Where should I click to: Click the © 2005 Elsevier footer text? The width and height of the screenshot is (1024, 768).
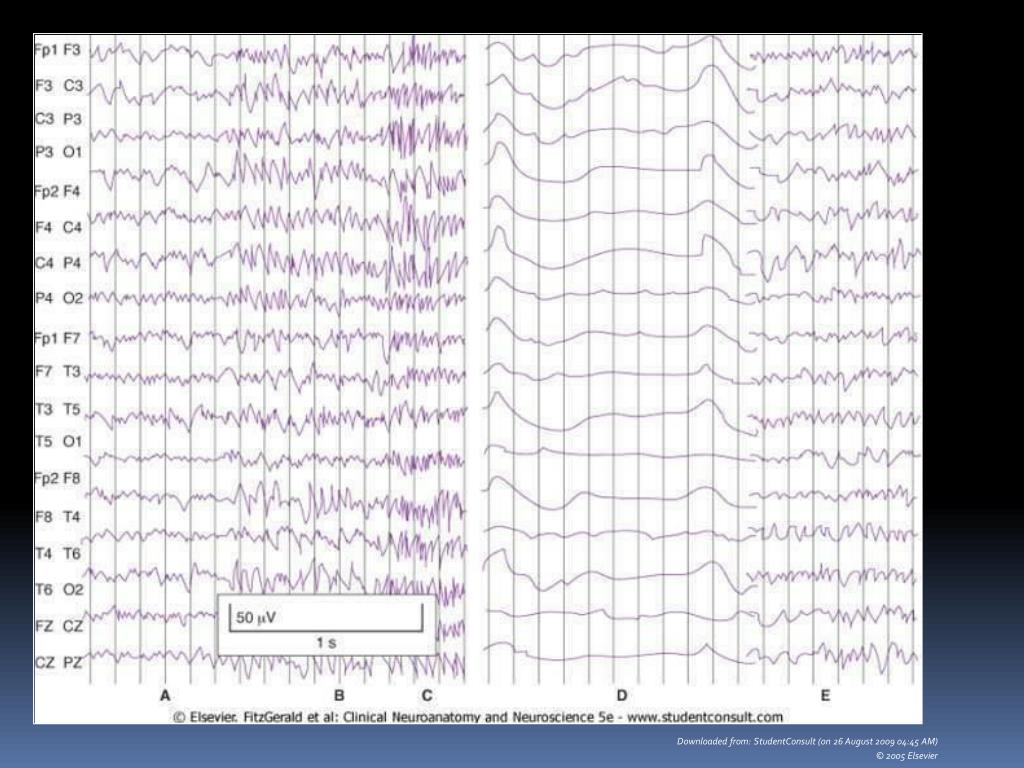(906, 756)
